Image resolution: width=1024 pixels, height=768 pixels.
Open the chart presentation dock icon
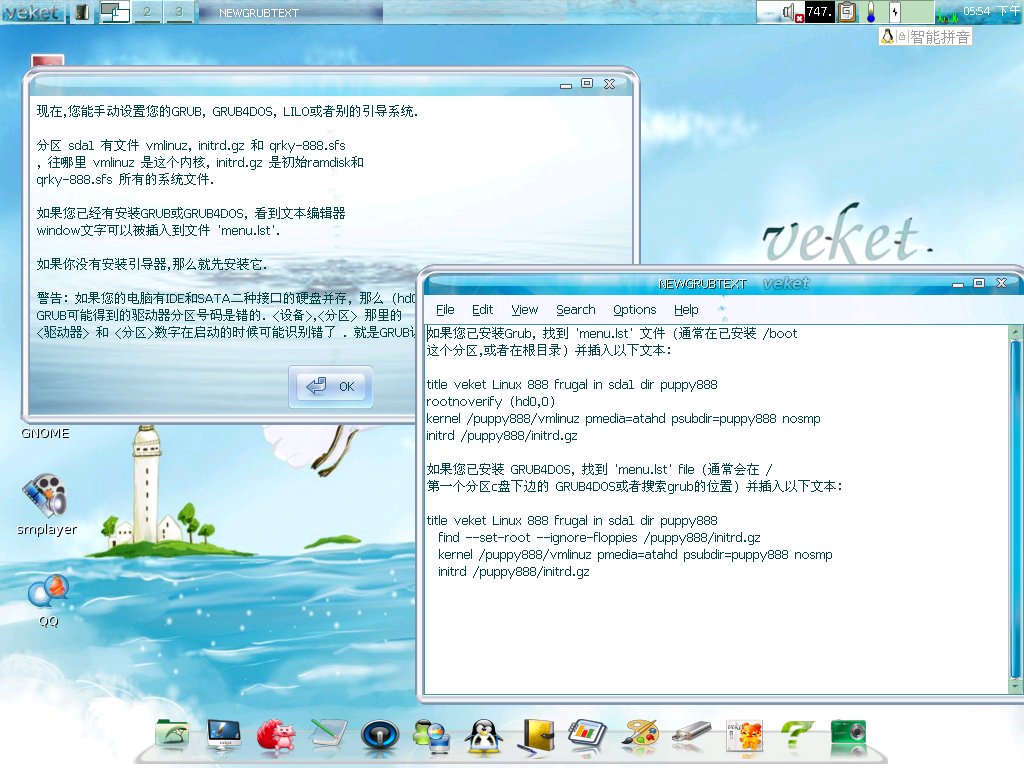(587, 734)
